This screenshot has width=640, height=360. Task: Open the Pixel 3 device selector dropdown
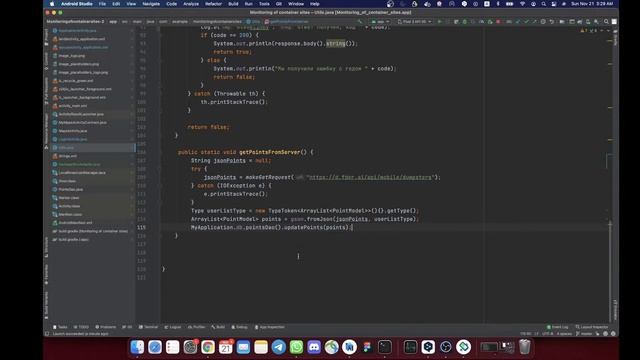[414, 22]
